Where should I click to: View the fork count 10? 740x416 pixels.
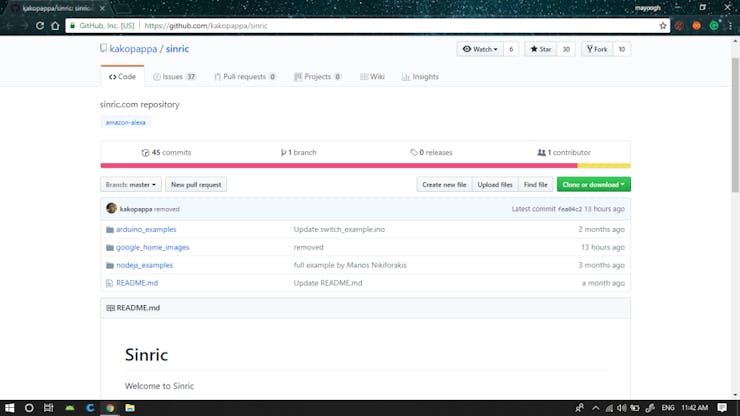pos(622,49)
